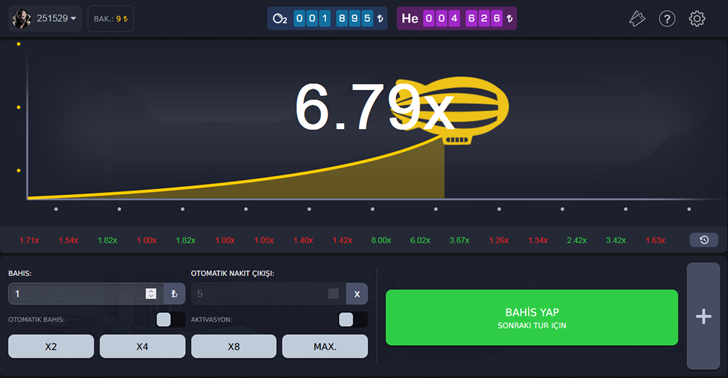Click the user avatar picture
This screenshot has width=728, height=378.
21,19
